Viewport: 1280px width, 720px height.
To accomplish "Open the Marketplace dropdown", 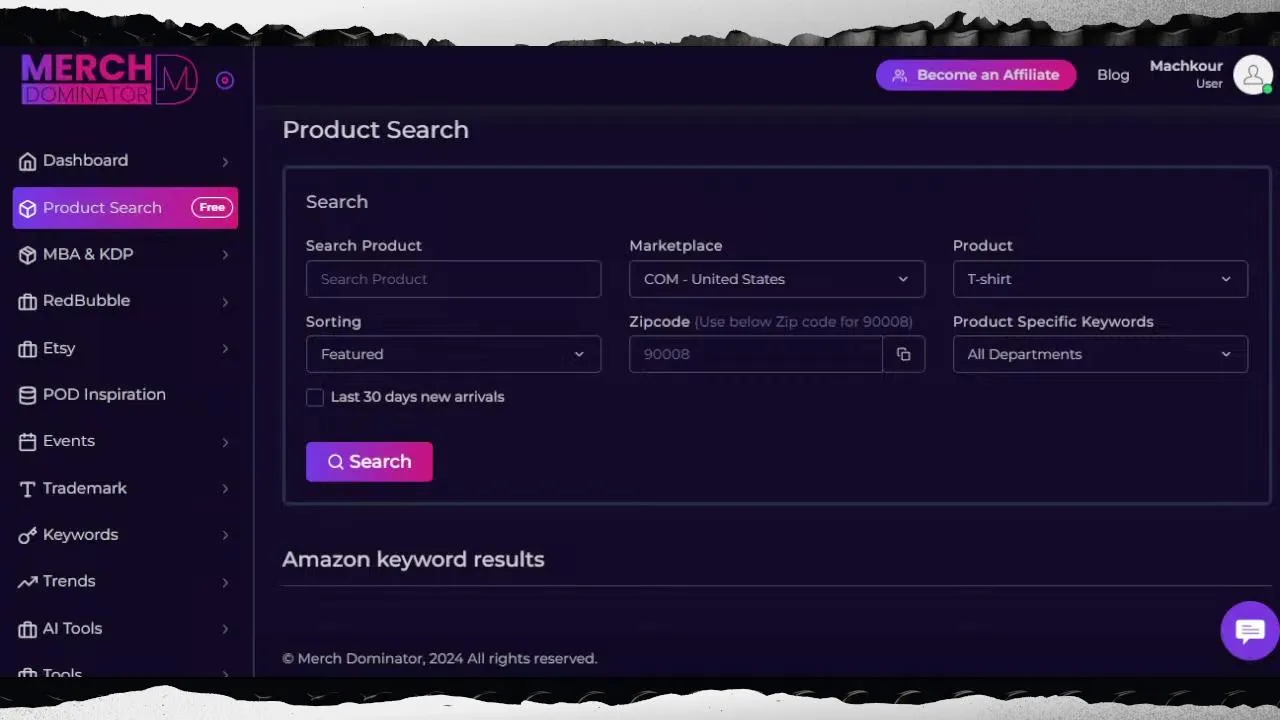I will coord(776,279).
